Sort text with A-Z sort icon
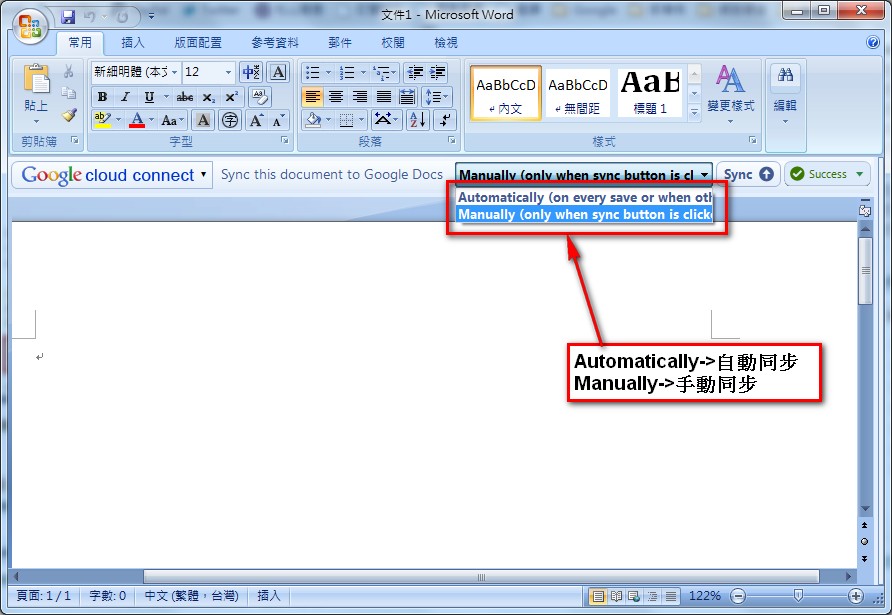Screen dimensions: 892x615 418,120
